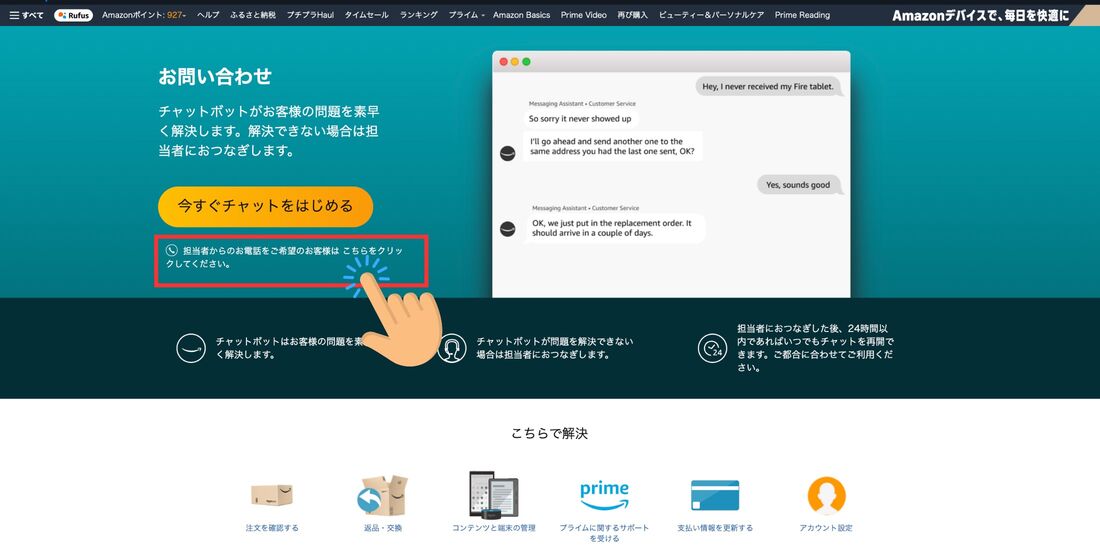Click the credit card payment icon
The image size is (1100, 550).
(x=715, y=495)
